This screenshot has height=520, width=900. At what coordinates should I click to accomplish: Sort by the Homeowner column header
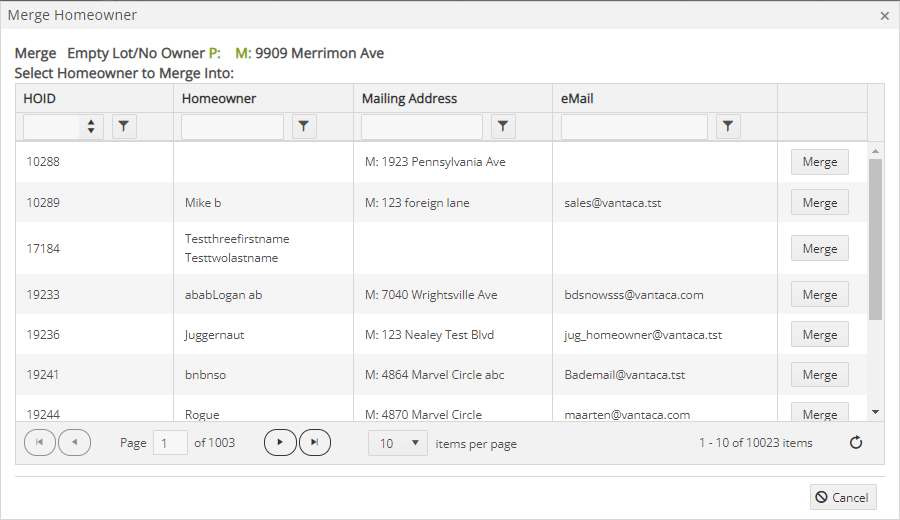[219, 99]
